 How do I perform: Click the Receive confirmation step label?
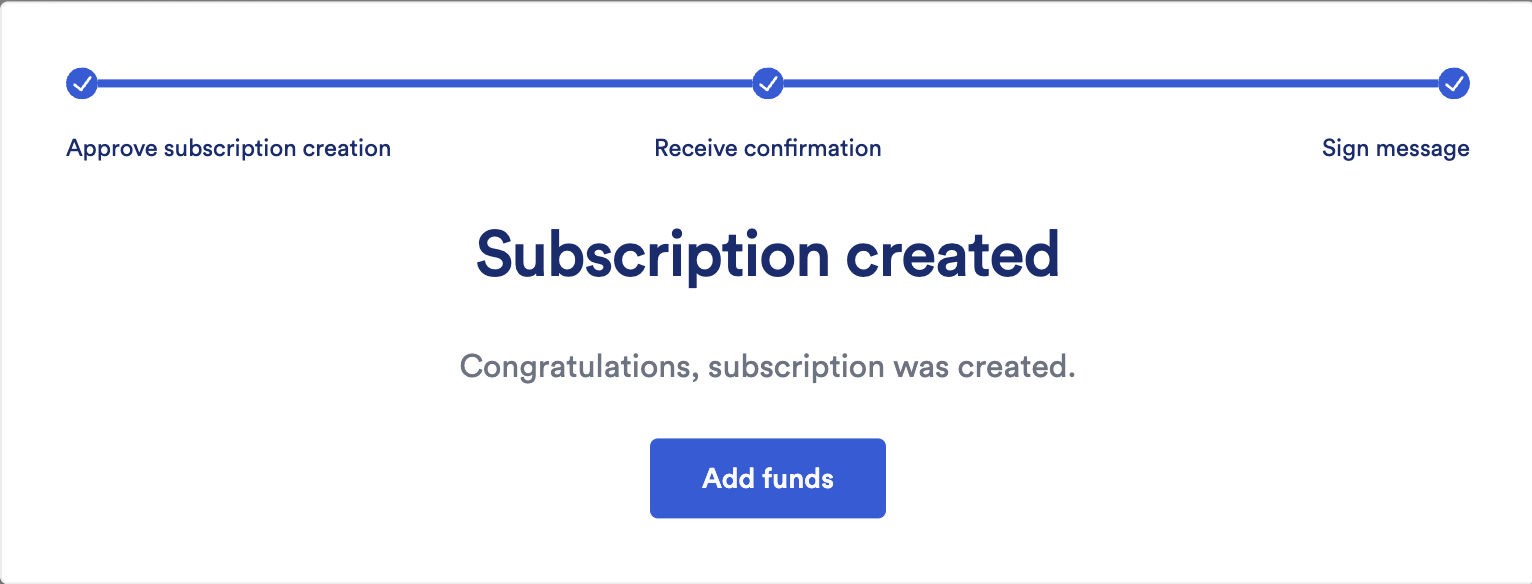click(x=768, y=149)
